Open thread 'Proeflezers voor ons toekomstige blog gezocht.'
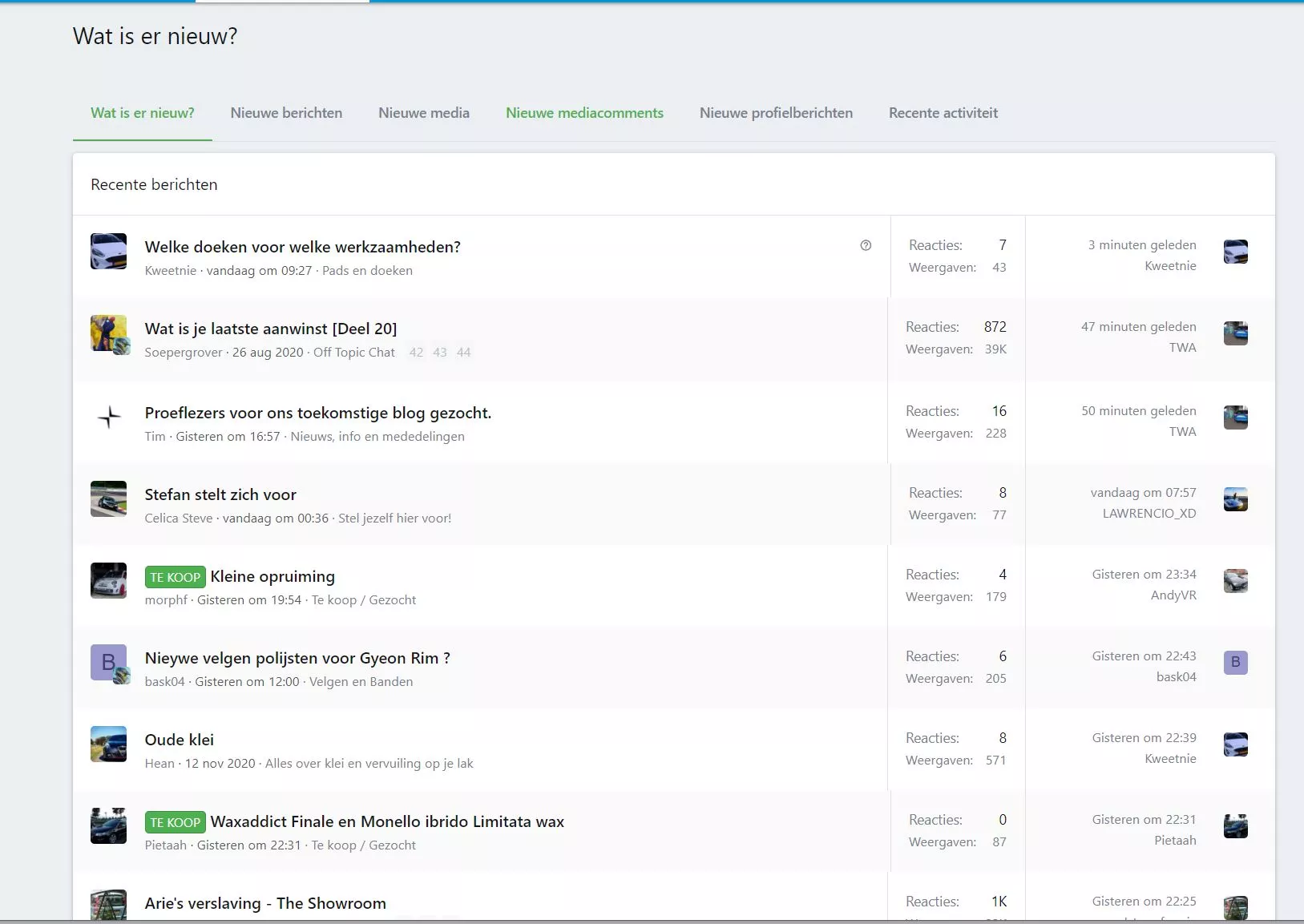1304x924 pixels. pyautogui.click(x=318, y=413)
